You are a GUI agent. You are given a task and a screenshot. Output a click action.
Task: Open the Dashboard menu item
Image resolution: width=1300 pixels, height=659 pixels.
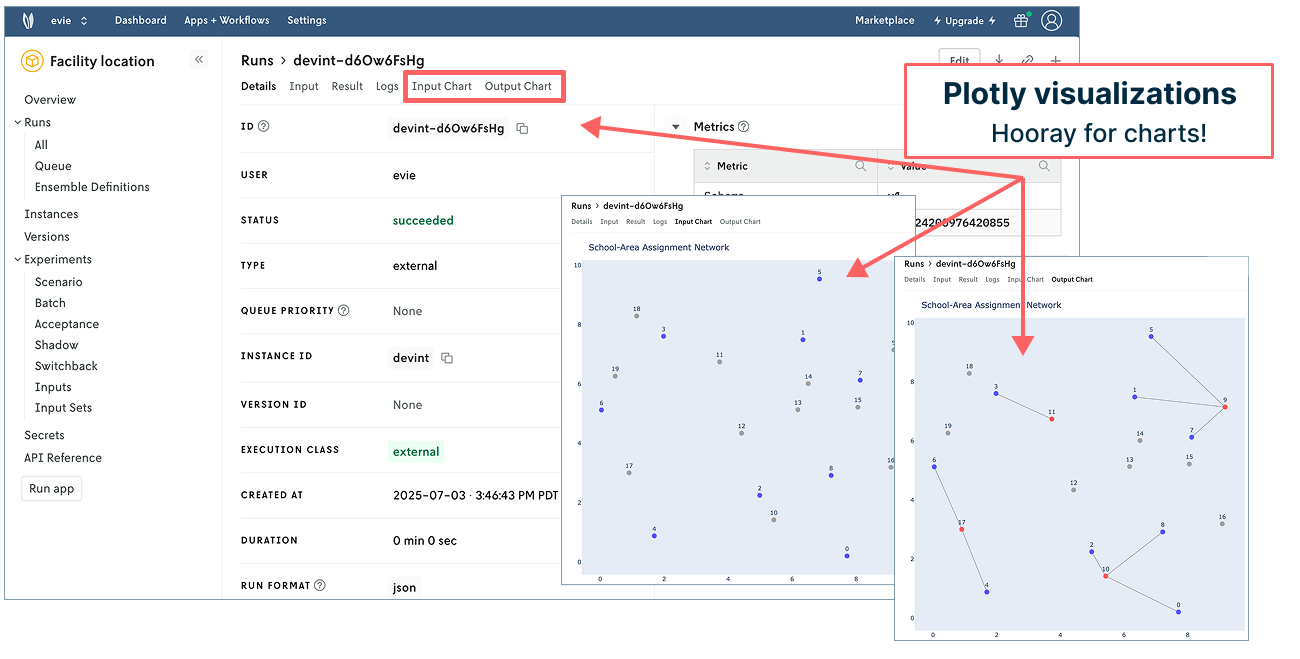(141, 20)
